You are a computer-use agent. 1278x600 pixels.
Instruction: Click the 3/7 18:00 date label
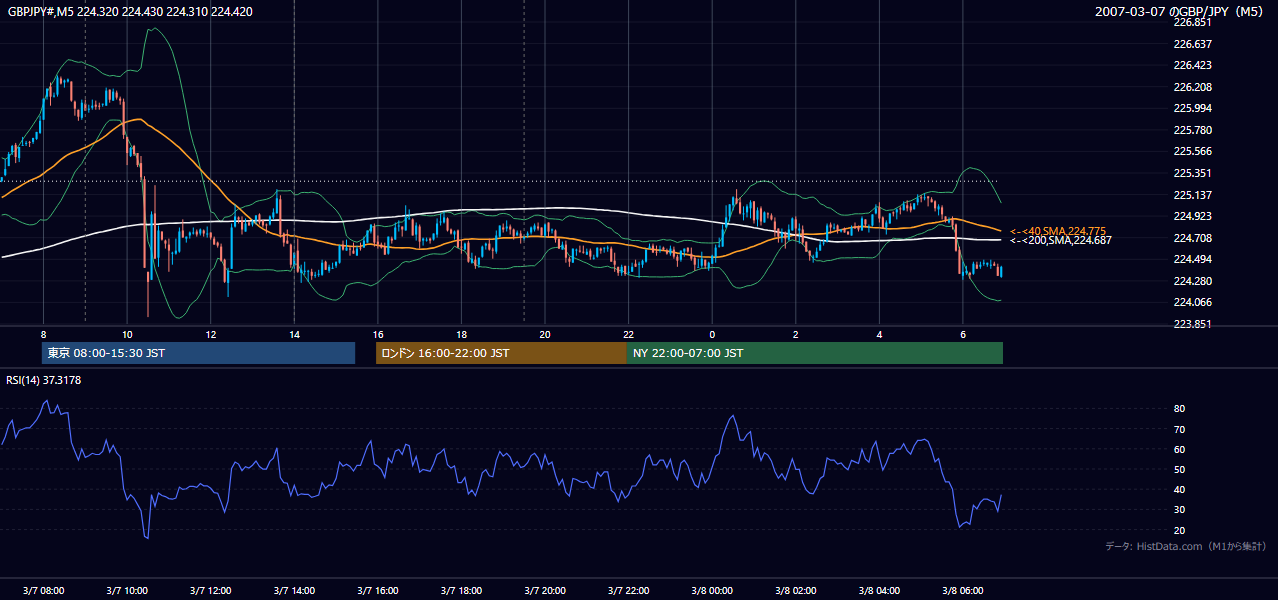click(x=461, y=591)
